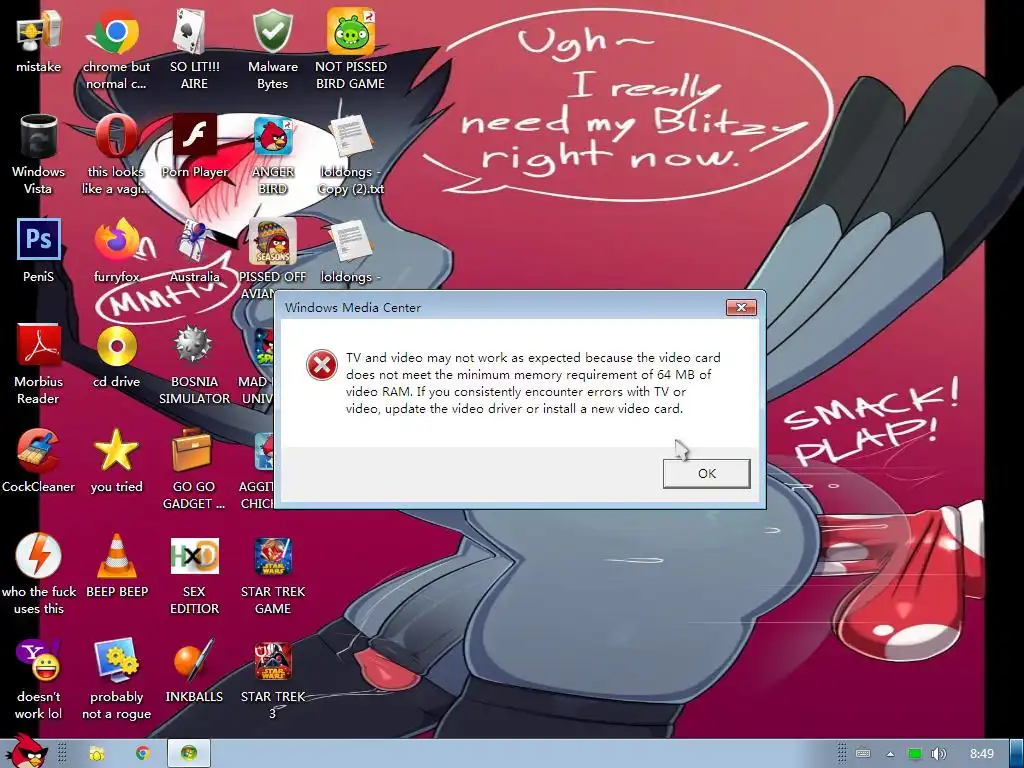
Task: Click the Show desktop strip at the taskbar end
Action: [1017, 754]
